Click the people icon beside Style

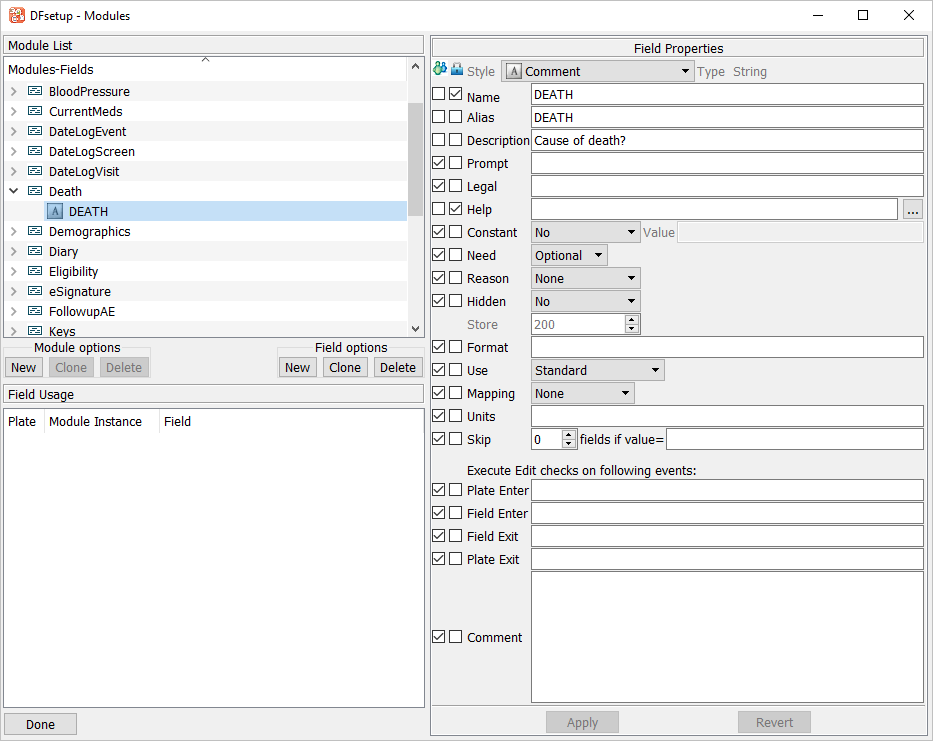(440, 70)
